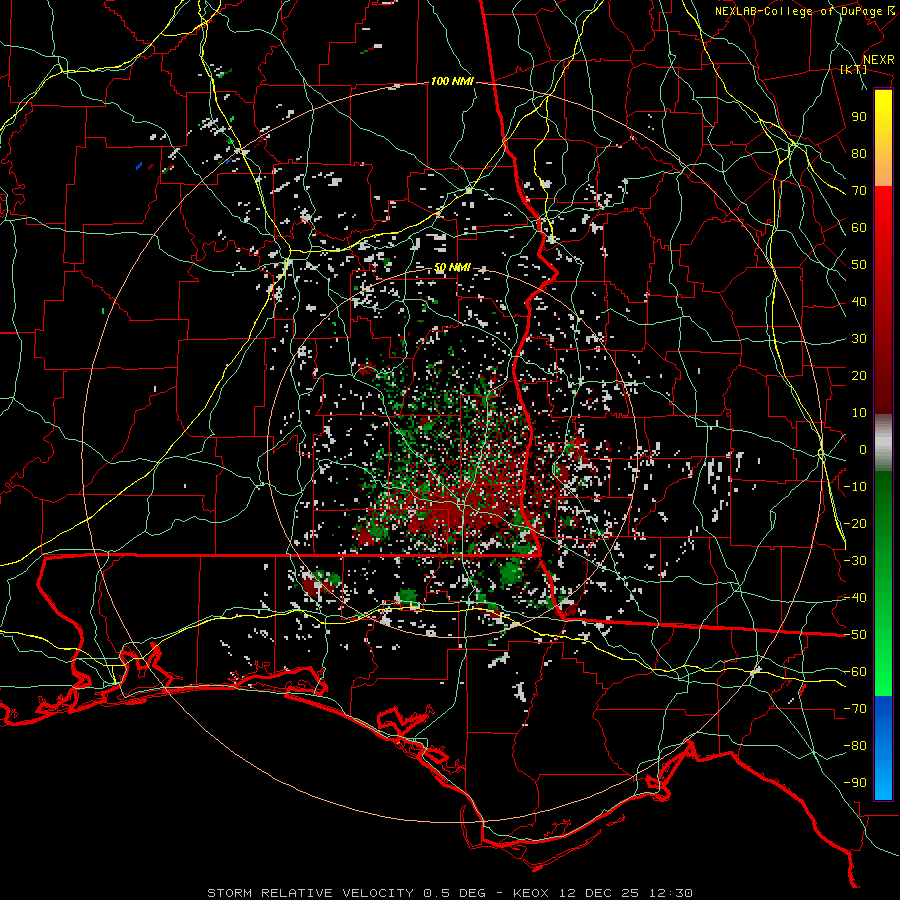Click the 40 value on velocity scale
900x900 pixels.
[859, 301]
